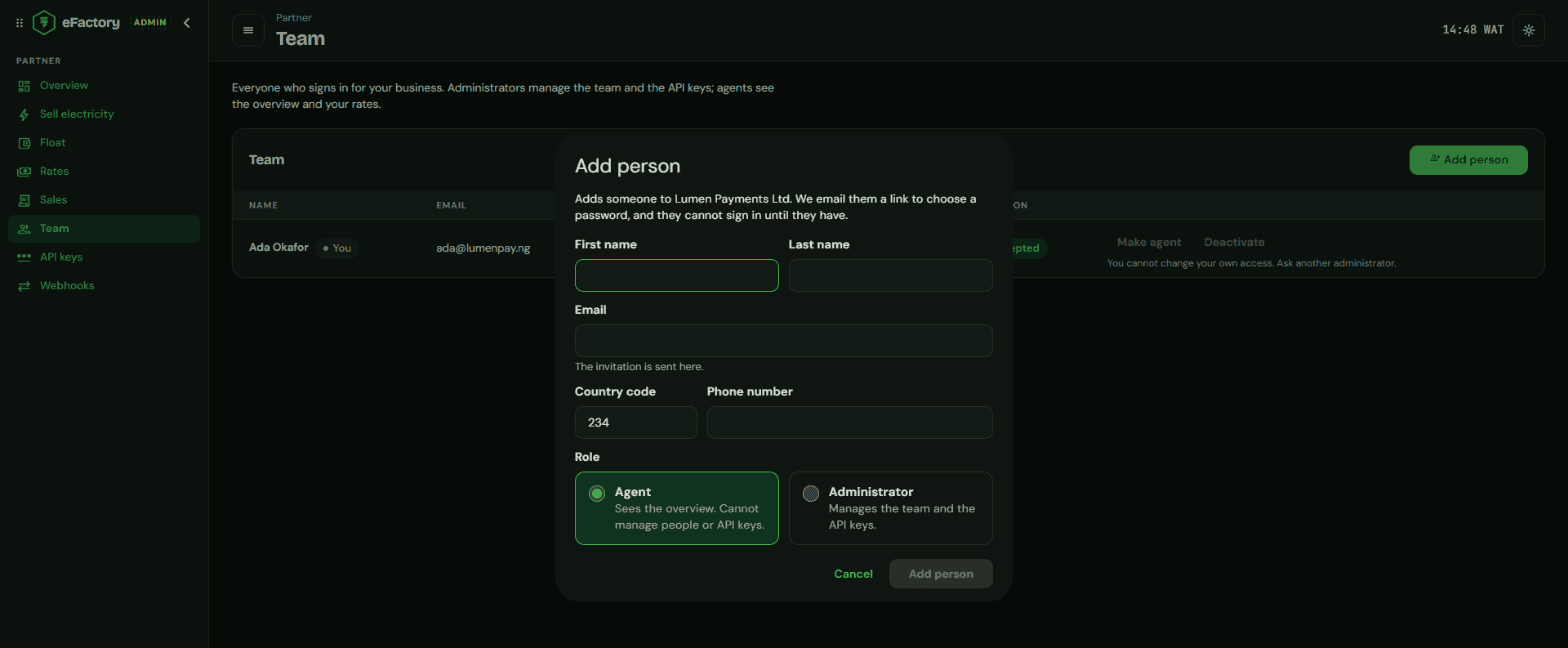Click the Add person dialog title
The width and height of the screenshot is (1568, 648).
pos(627,166)
